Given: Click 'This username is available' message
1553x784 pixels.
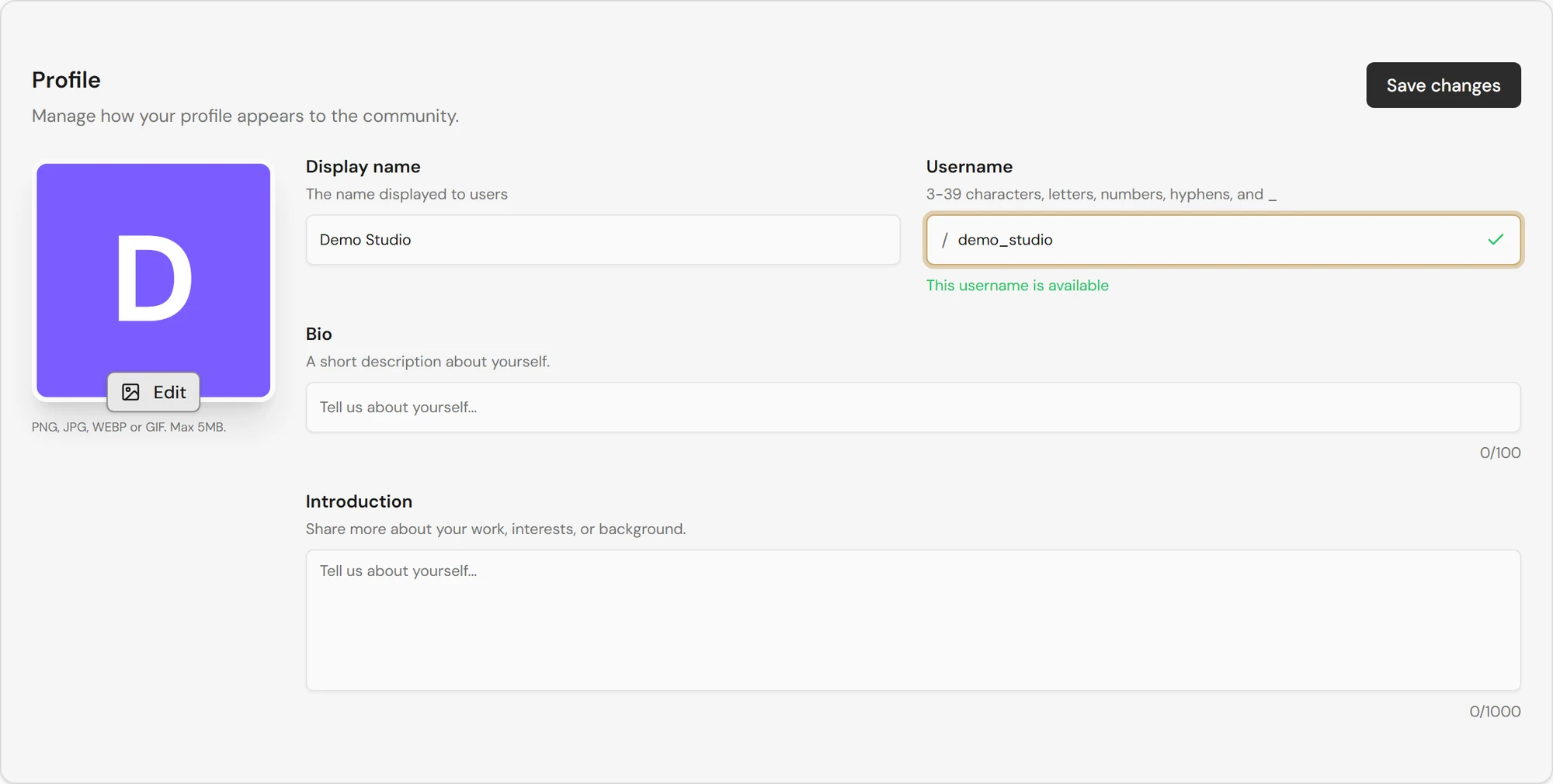Looking at the screenshot, I should click(x=1017, y=286).
